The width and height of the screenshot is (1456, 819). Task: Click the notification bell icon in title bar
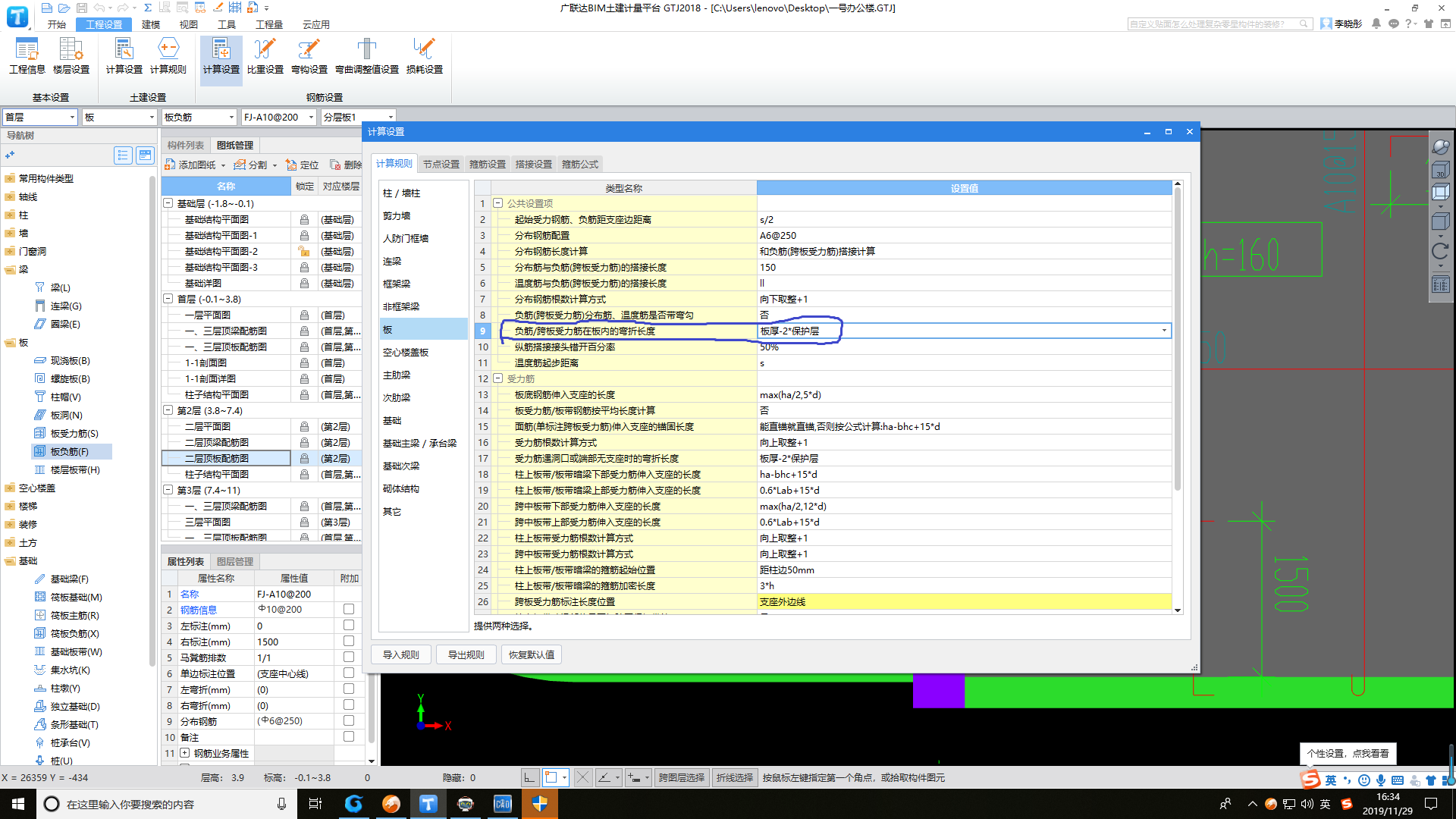1376,24
